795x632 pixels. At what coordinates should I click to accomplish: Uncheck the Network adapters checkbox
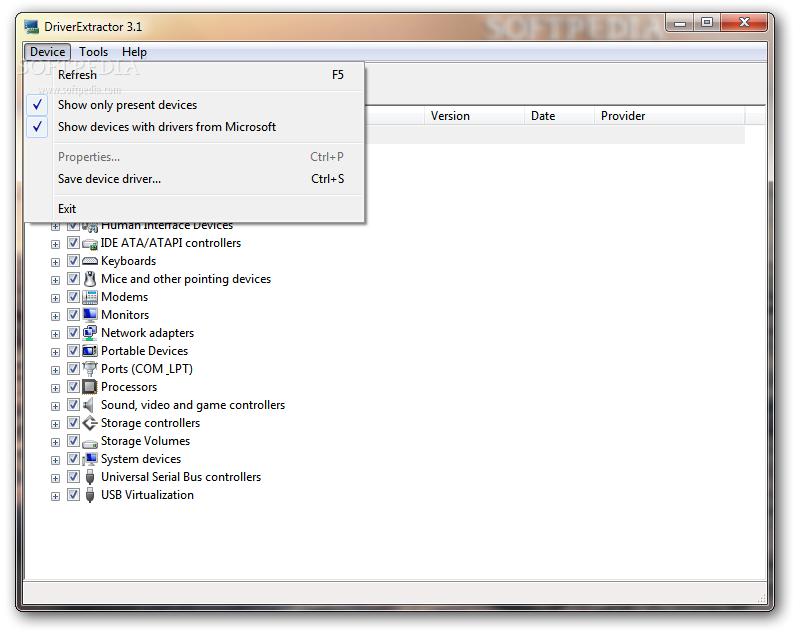(x=73, y=333)
